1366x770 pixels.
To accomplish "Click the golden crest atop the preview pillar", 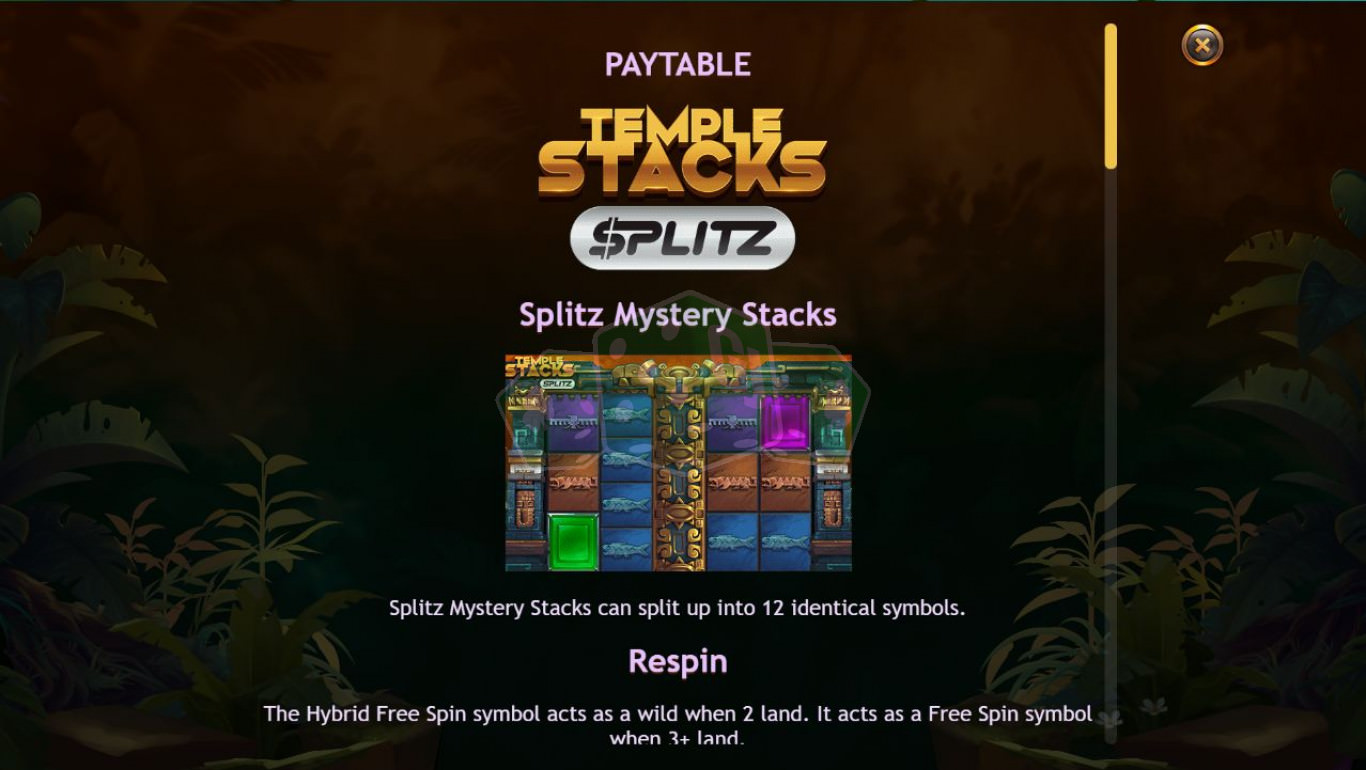I will pyautogui.click(x=680, y=376).
